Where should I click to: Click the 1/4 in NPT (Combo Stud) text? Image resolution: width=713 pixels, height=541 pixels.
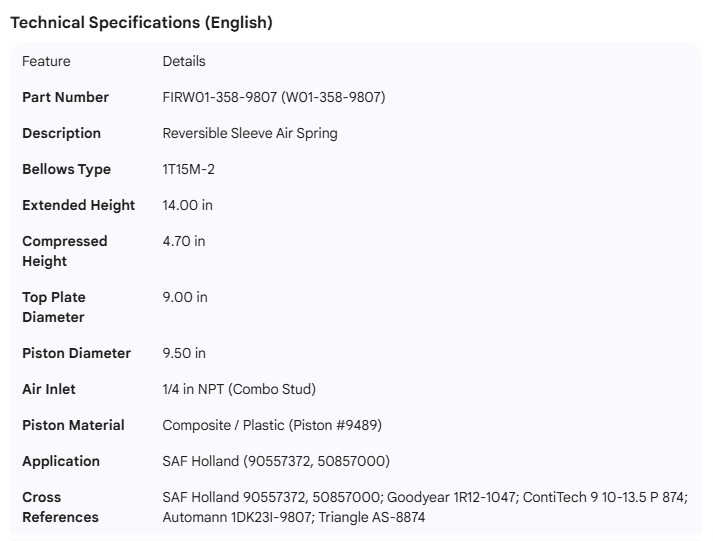239,389
